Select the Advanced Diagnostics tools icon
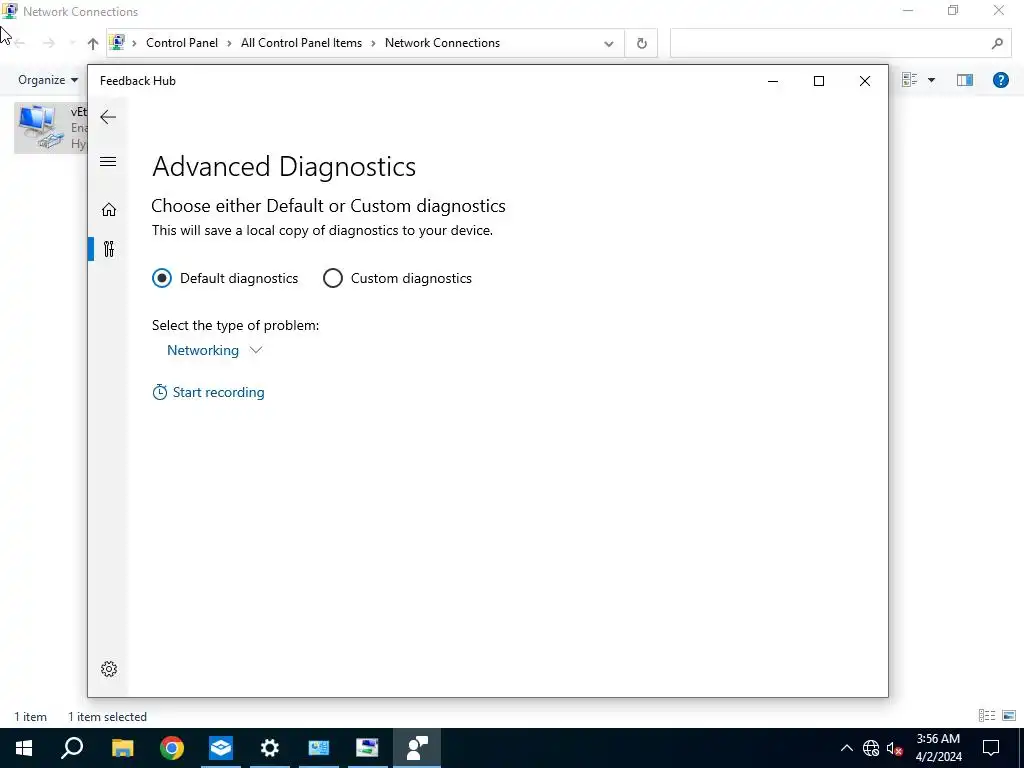 pyautogui.click(x=108, y=249)
